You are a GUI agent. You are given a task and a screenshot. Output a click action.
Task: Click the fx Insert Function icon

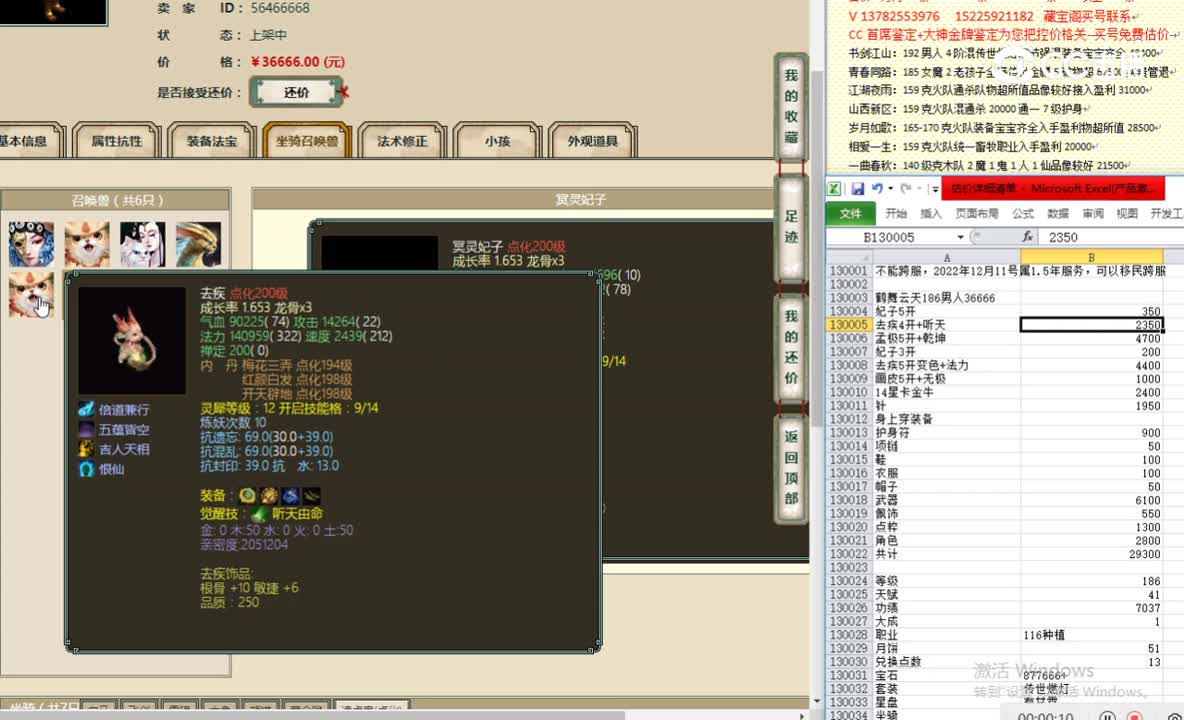pos(1027,237)
